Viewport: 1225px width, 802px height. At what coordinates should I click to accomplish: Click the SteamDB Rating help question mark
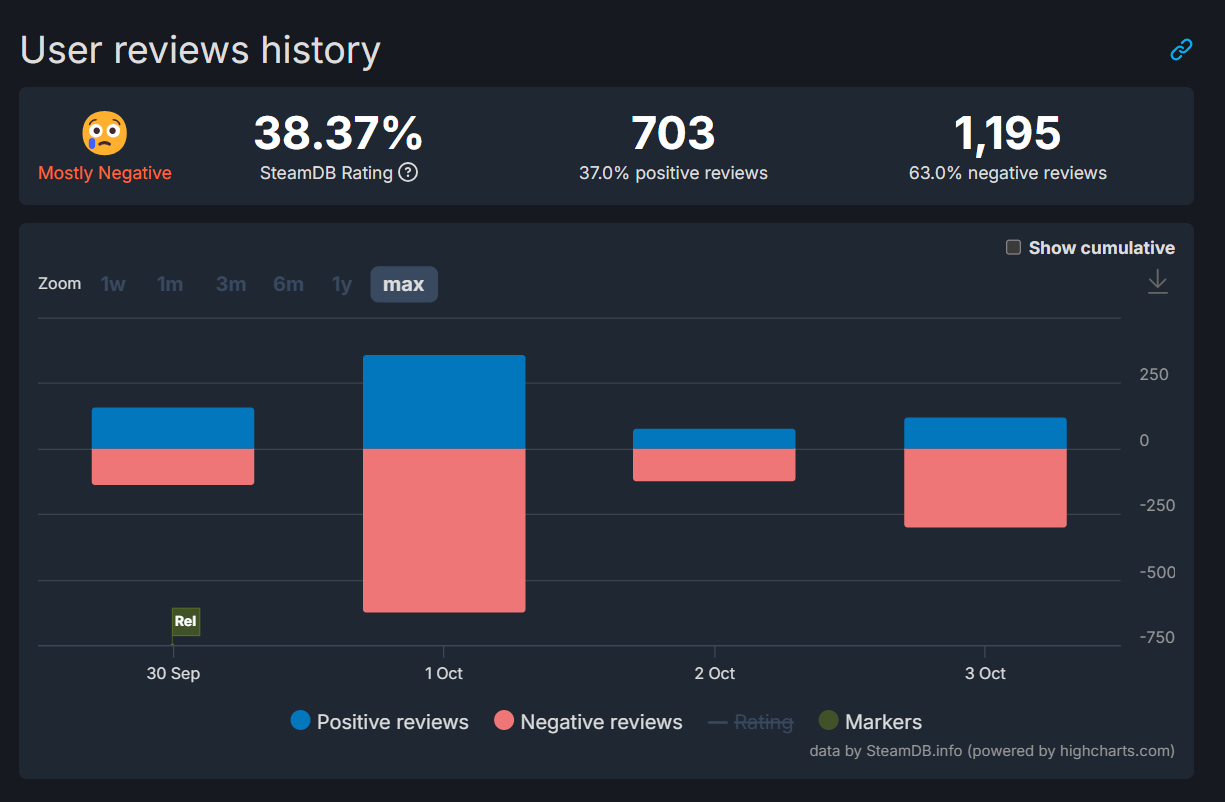(x=408, y=173)
